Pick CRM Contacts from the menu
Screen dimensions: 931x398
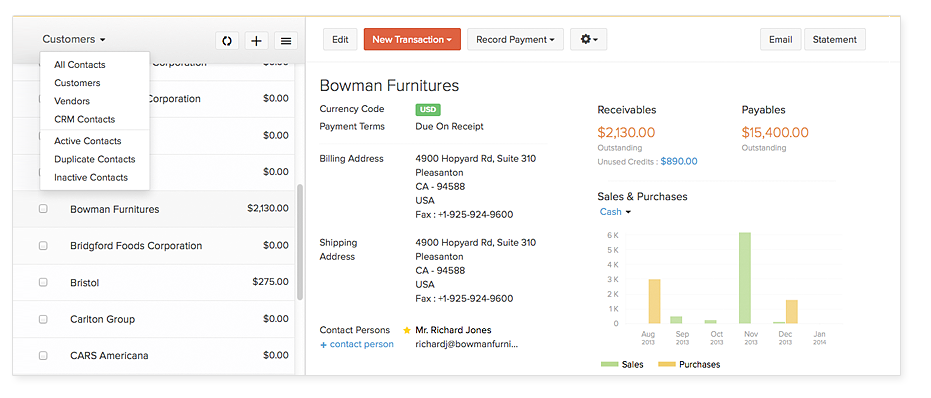(x=84, y=119)
